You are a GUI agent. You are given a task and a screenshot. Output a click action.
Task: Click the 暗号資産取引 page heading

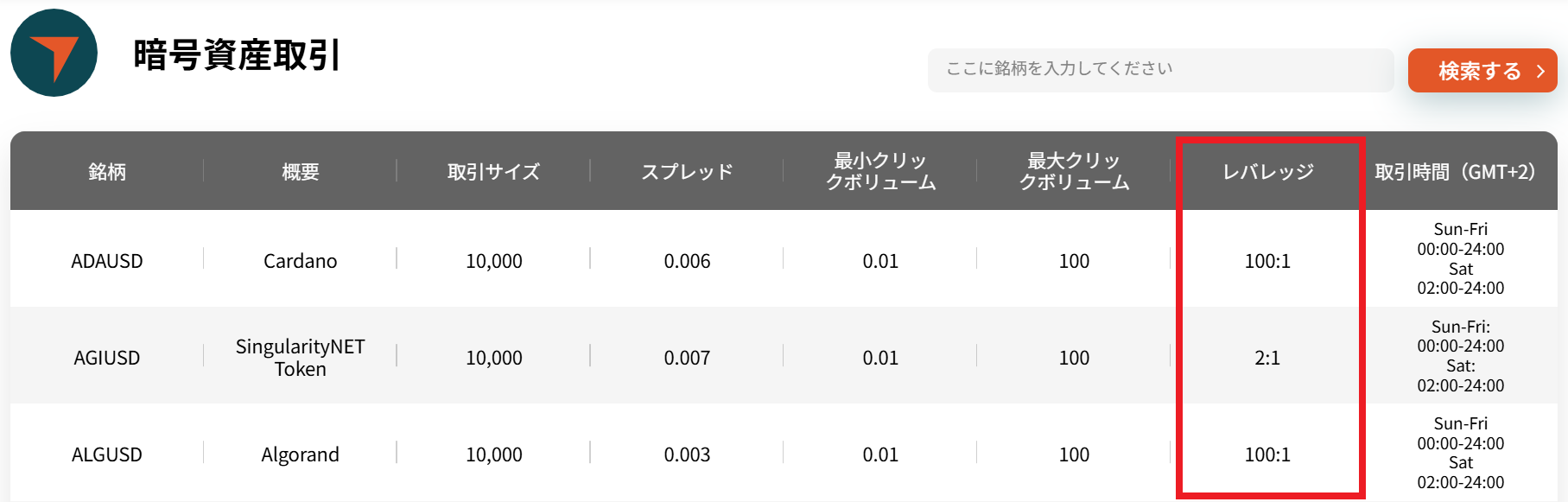click(x=237, y=55)
